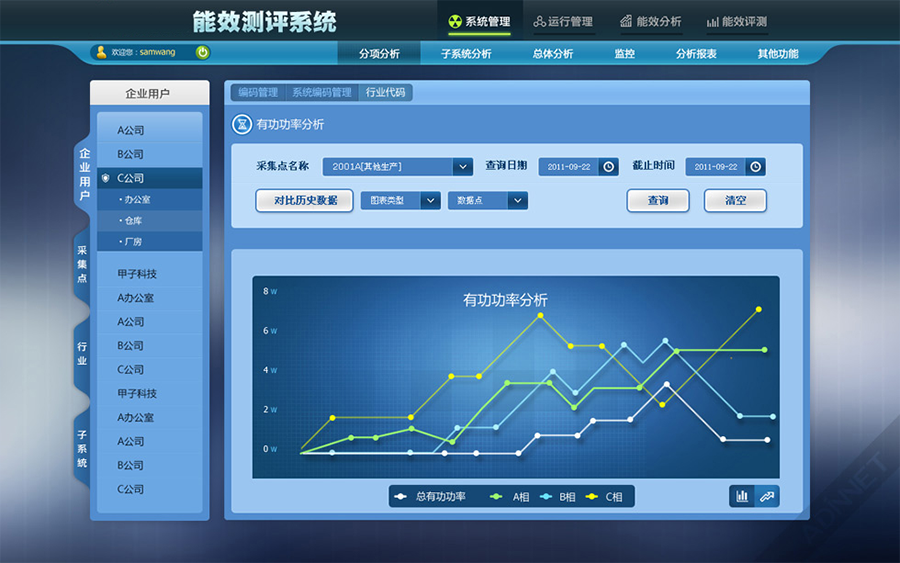Click the shield icon next to C公司
Screen dimensions: 900x563
[x=106, y=178]
